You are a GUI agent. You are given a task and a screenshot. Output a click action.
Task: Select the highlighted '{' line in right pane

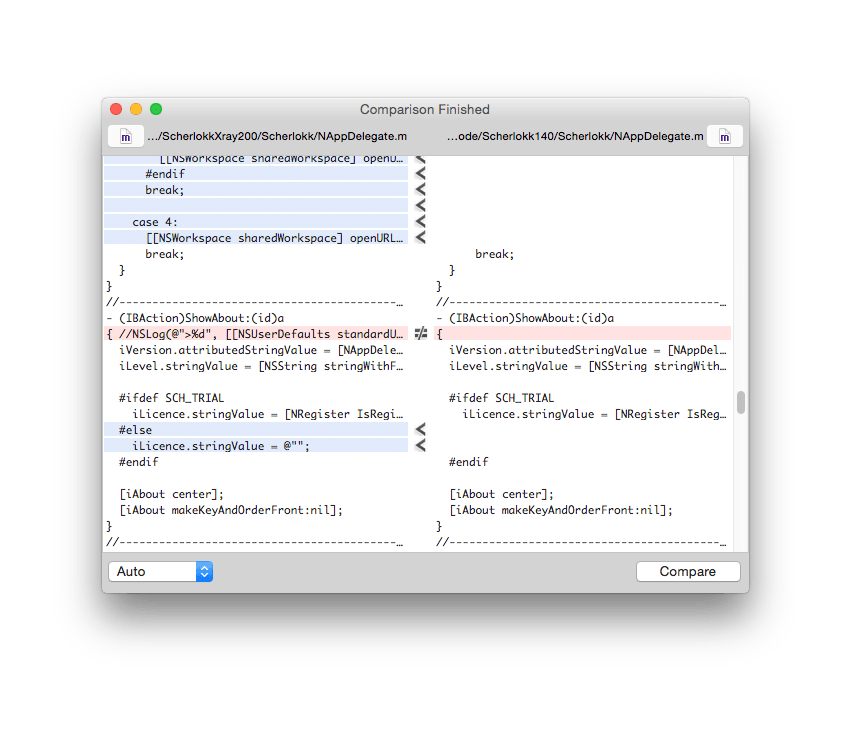pyautogui.click(x=583, y=334)
